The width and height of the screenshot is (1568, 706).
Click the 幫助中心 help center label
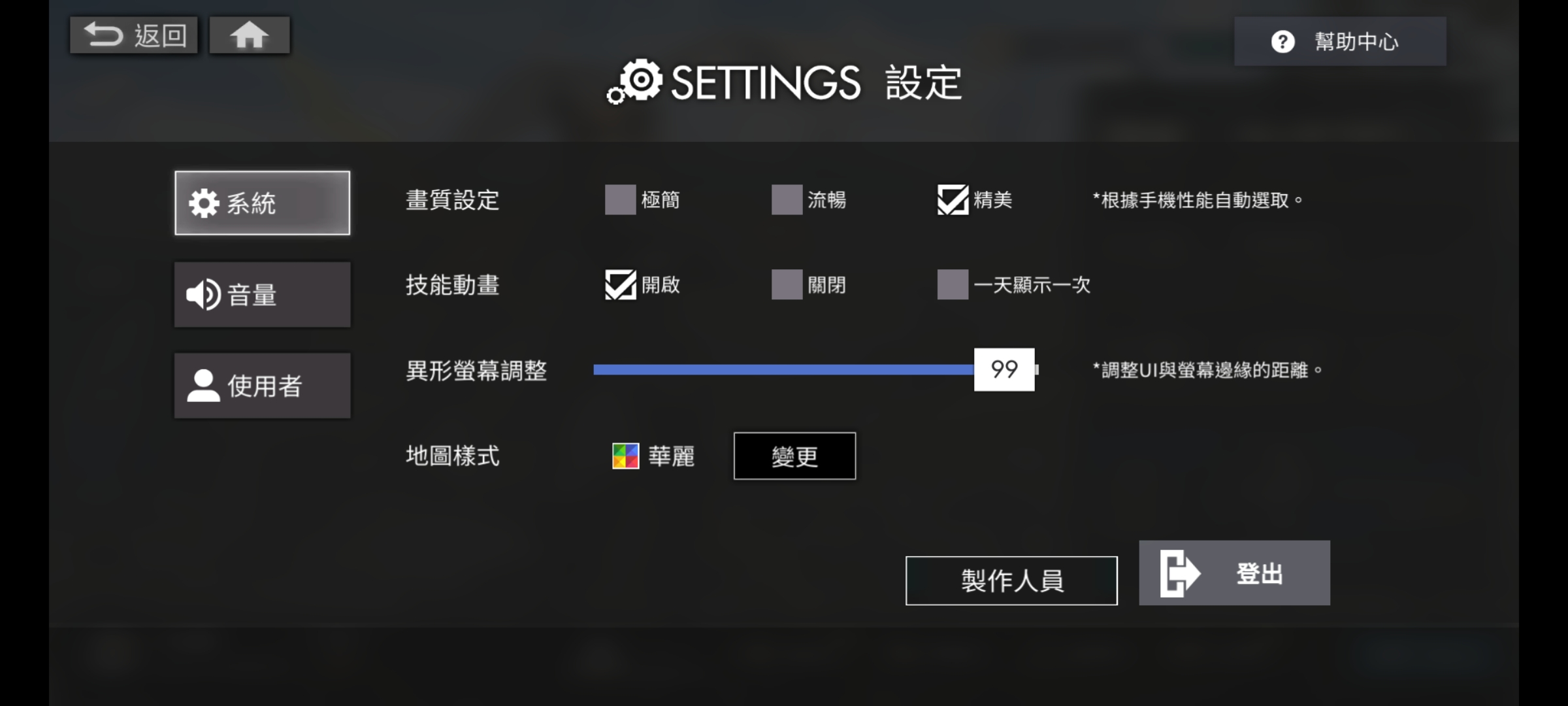(1356, 42)
